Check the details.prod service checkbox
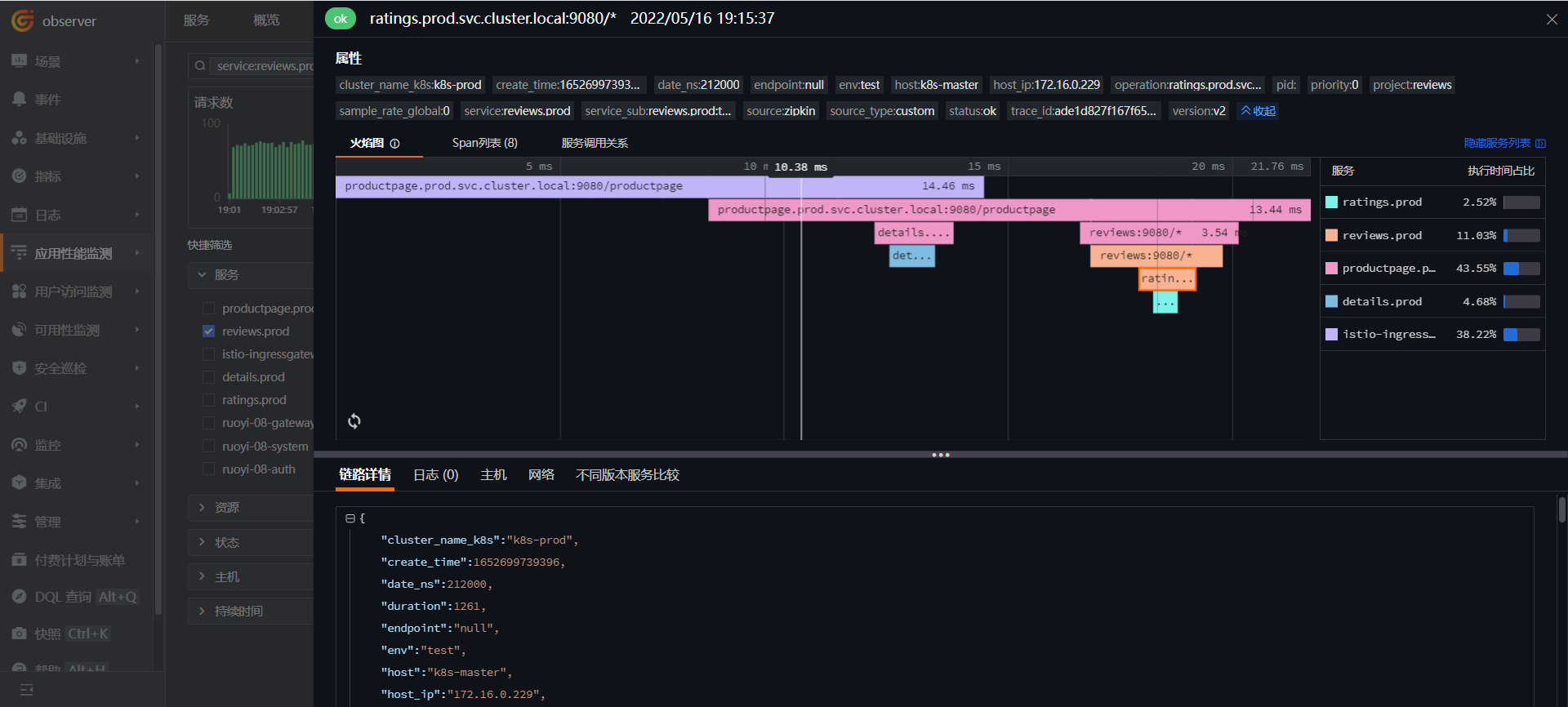The image size is (1568, 707). [x=208, y=377]
